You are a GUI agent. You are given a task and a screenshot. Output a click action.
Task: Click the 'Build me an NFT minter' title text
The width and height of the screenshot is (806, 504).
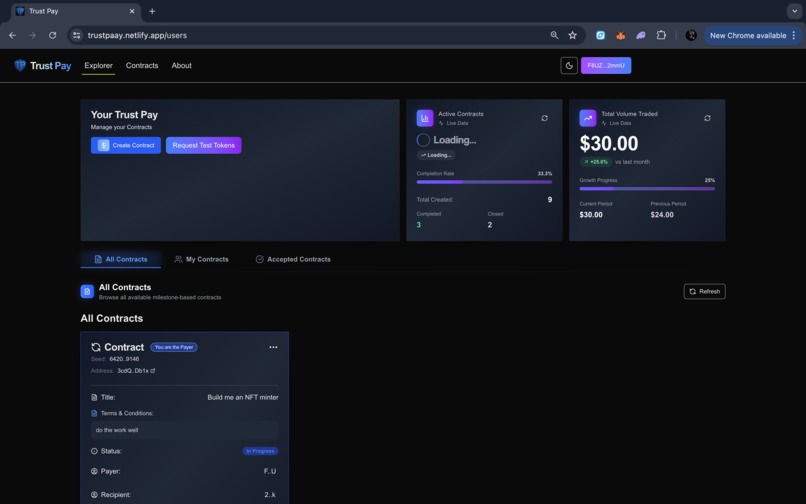[x=243, y=397]
